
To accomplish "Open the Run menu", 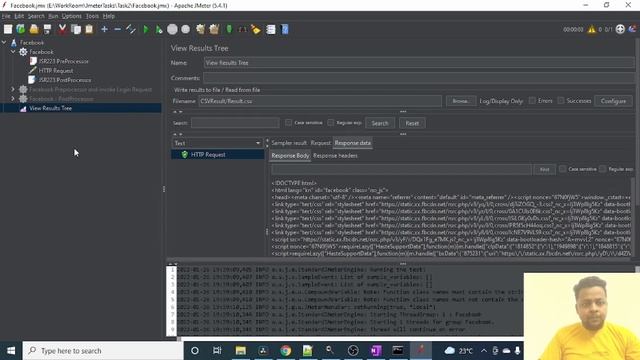I will click(53, 16).
